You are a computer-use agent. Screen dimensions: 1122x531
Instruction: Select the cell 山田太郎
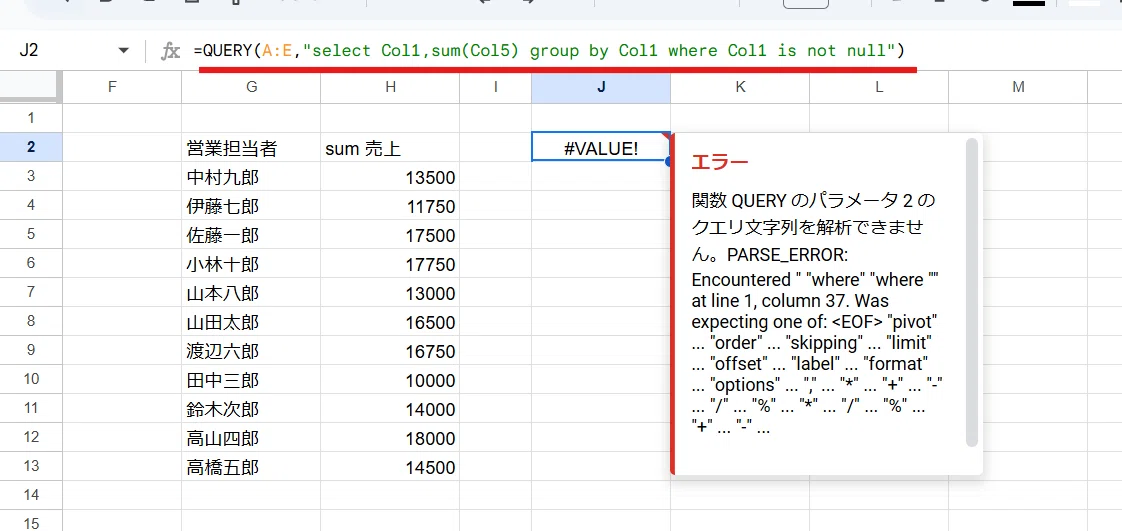pos(250,322)
